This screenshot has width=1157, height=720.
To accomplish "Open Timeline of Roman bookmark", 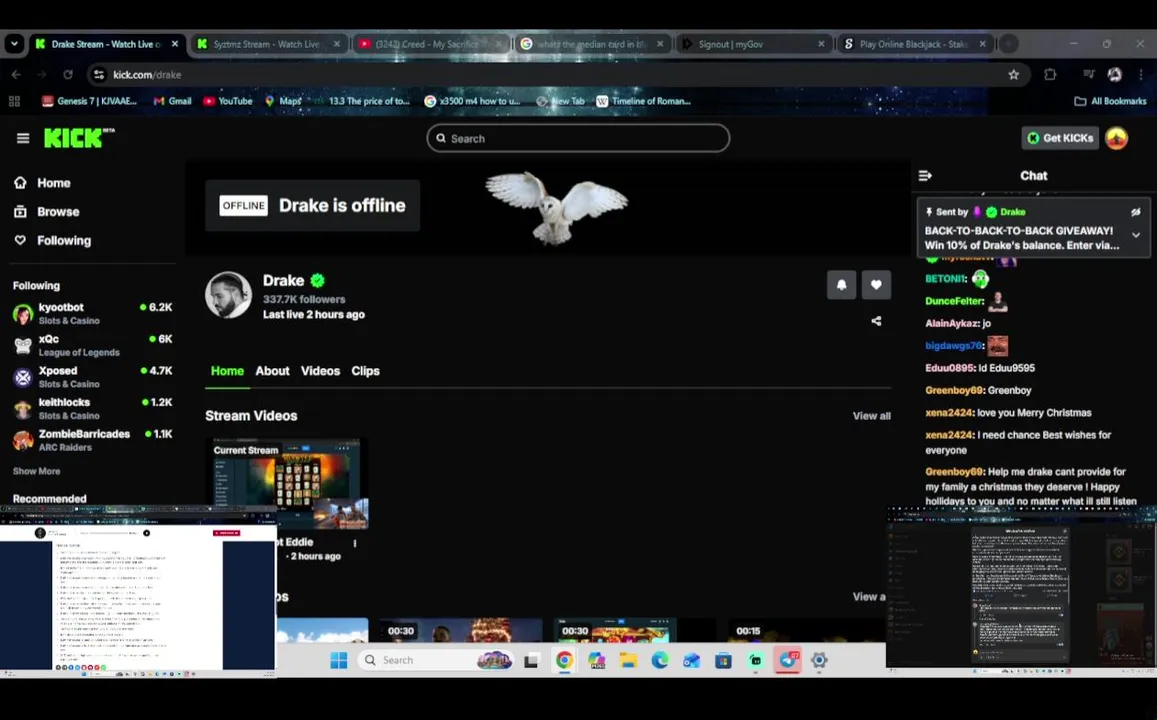I will click(x=643, y=101).
